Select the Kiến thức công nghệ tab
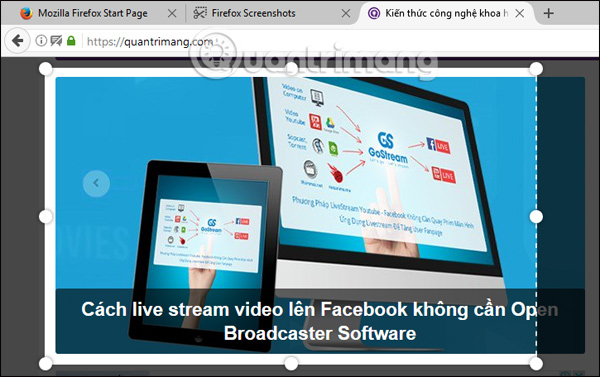This screenshot has width=600, height=377. click(x=446, y=13)
